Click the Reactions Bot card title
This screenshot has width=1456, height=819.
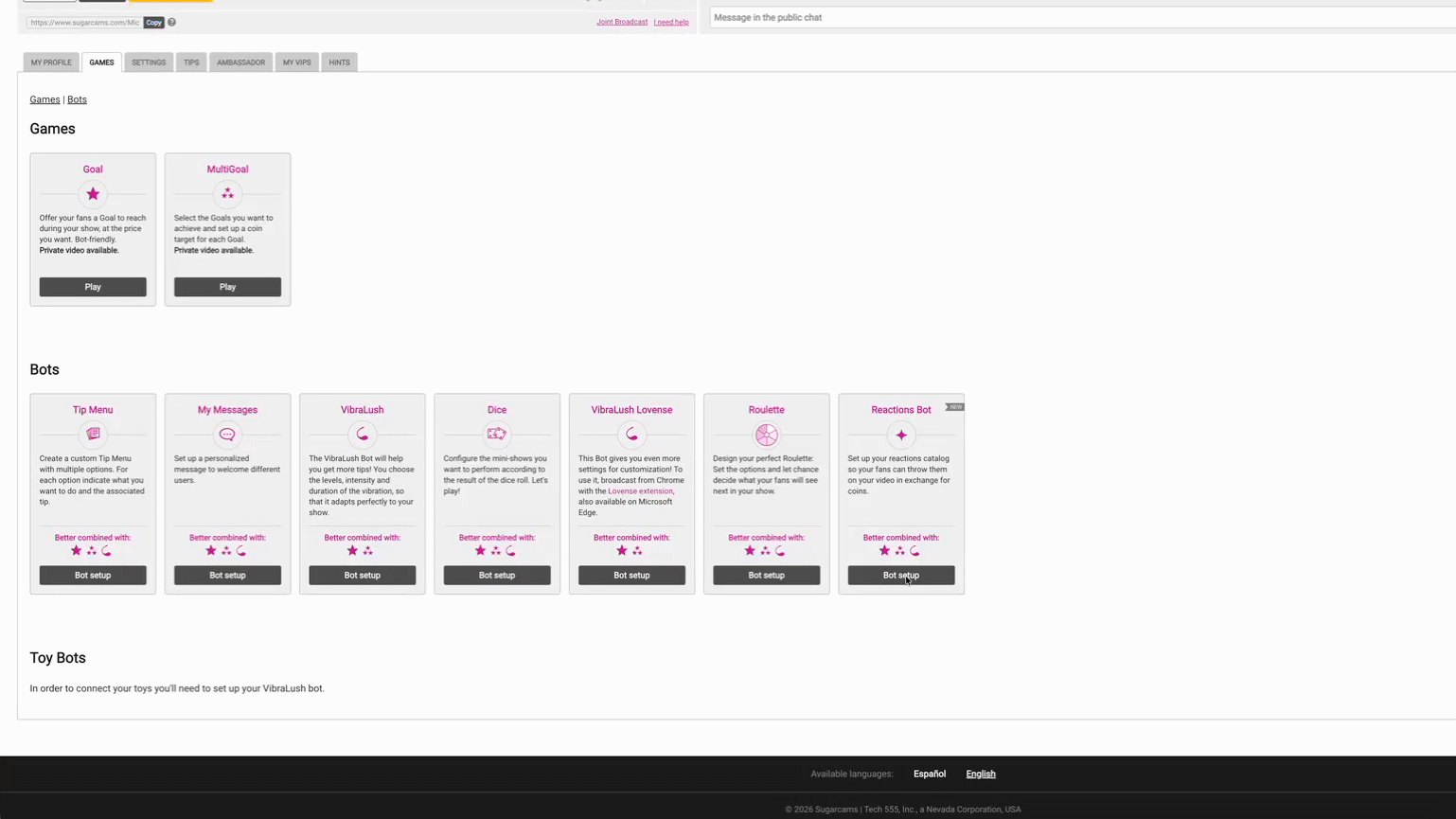pos(901,410)
